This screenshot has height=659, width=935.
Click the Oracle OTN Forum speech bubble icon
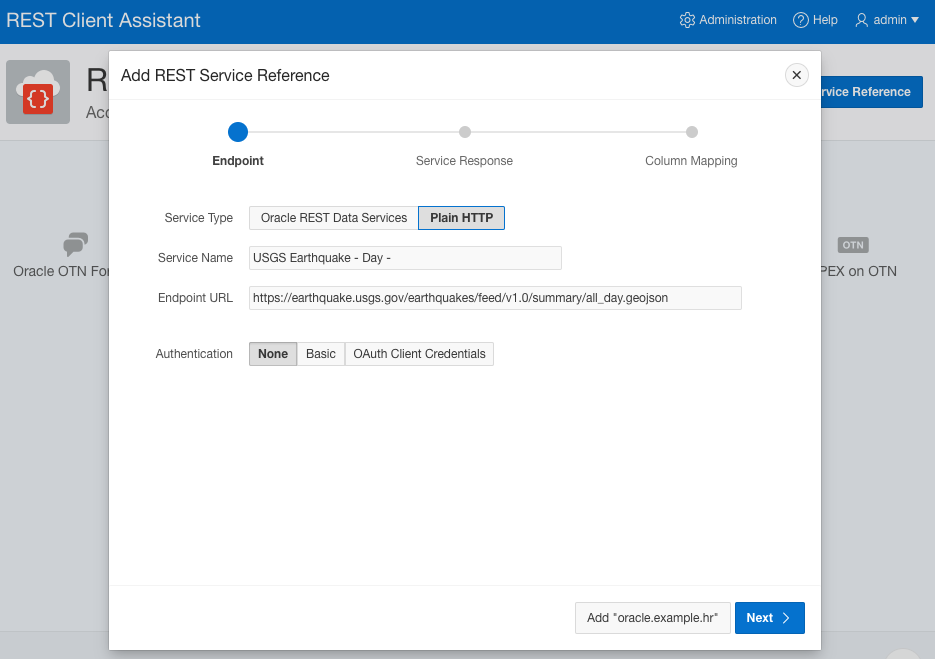coord(75,244)
